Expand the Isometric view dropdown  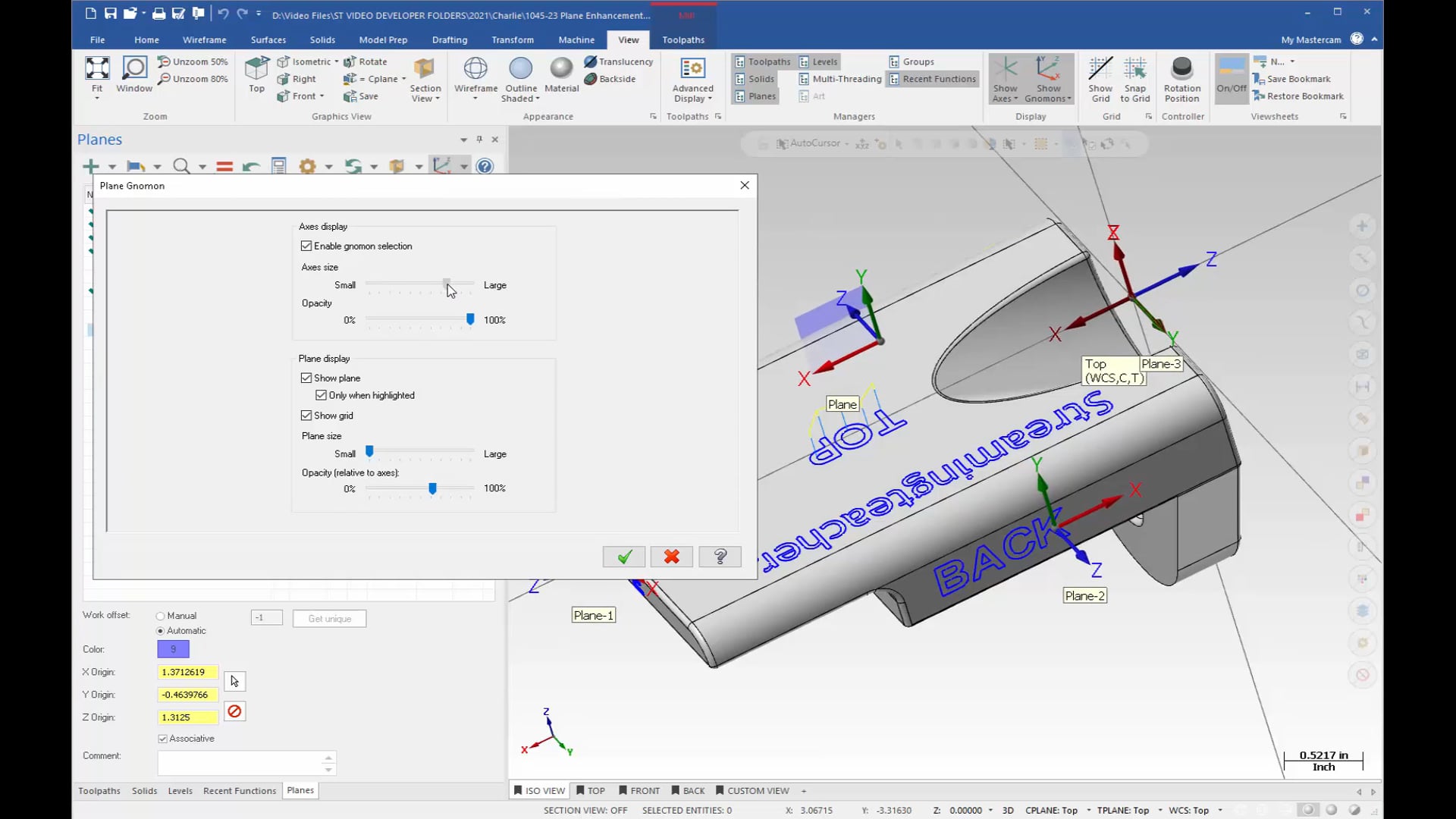pyautogui.click(x=337, y=61)
